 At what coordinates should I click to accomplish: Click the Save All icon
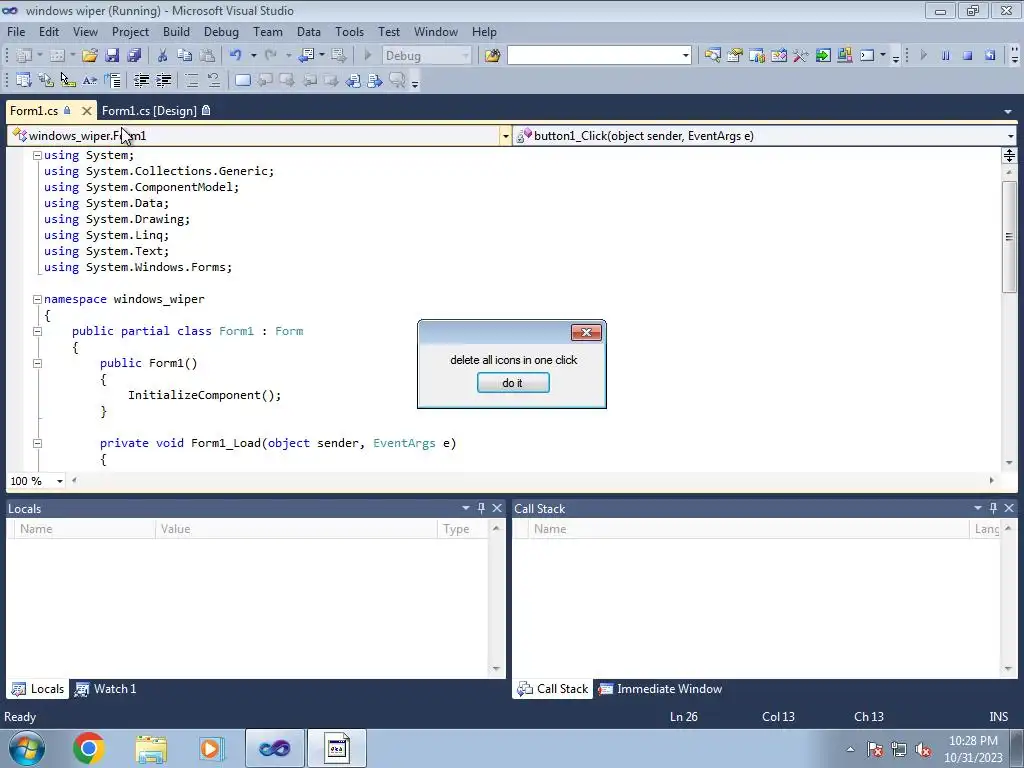pos(134,56)
